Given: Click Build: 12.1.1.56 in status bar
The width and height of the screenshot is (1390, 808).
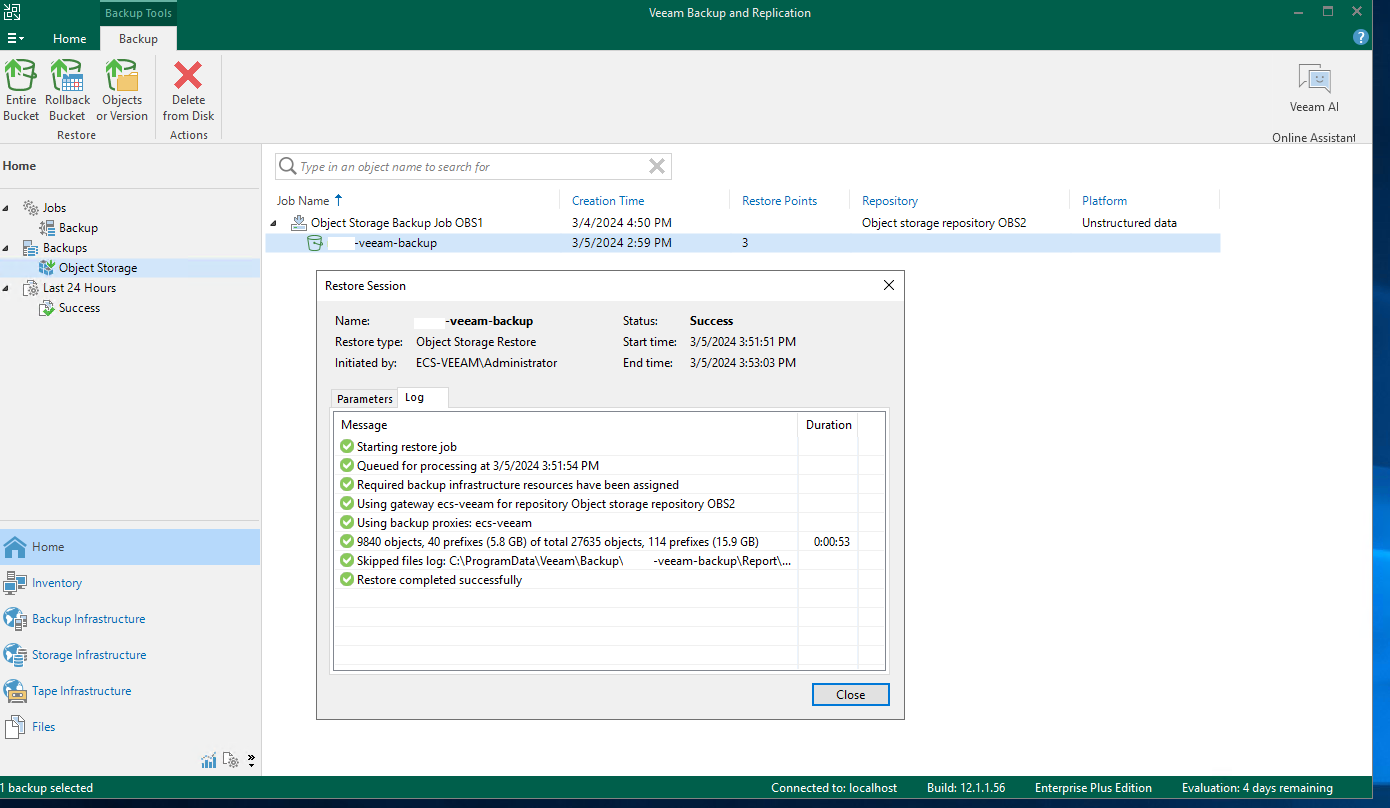Looking at the screenshot, I should [966, 788].
